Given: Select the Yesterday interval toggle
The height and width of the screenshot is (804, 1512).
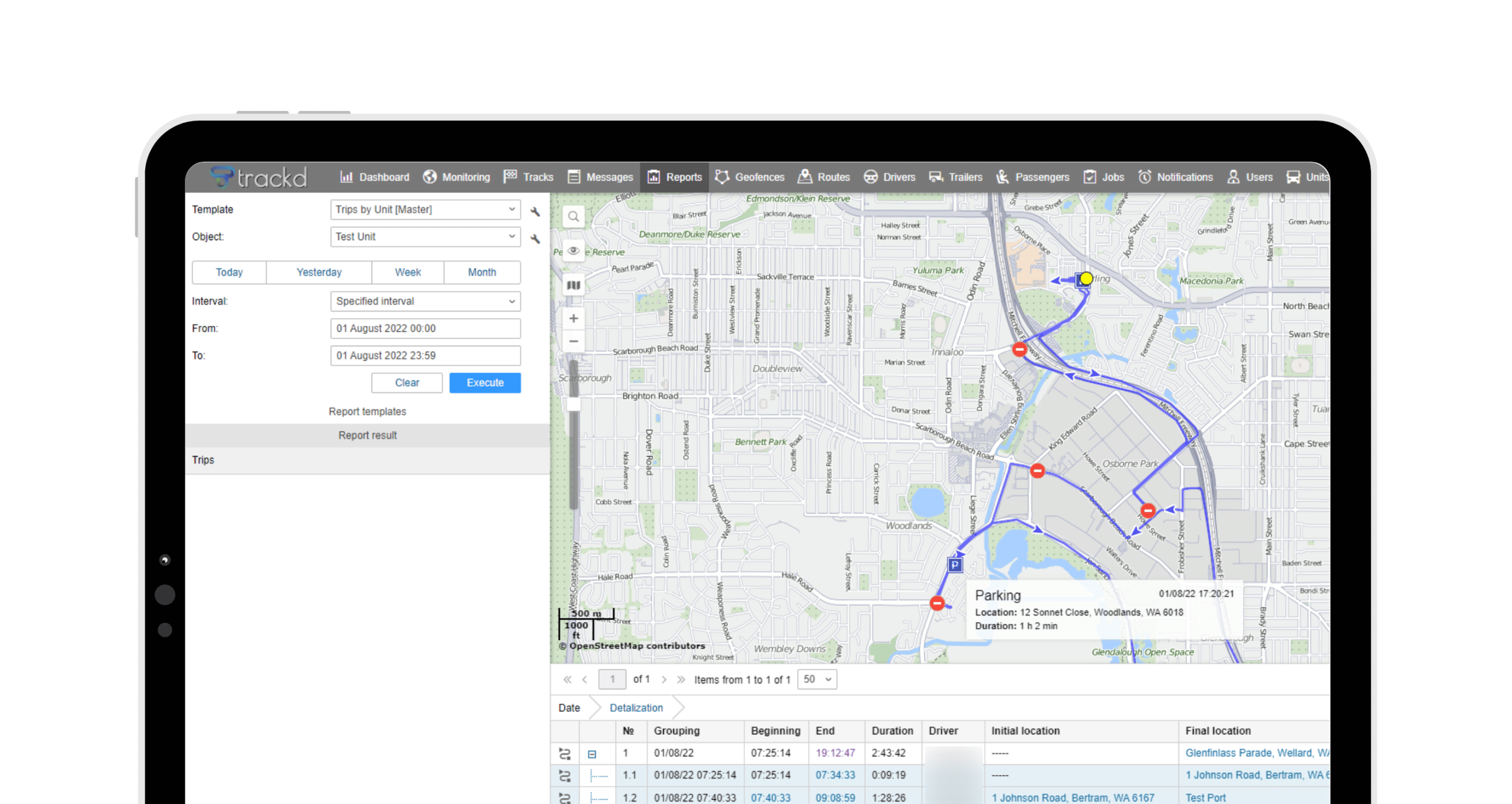Looking at the screenshot, I should click(x=318, y=272).
